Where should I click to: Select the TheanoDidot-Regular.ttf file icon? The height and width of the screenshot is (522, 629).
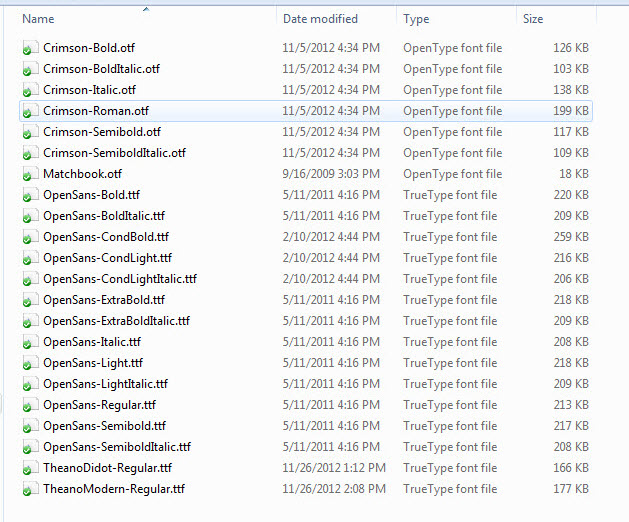tap(29, 468)
